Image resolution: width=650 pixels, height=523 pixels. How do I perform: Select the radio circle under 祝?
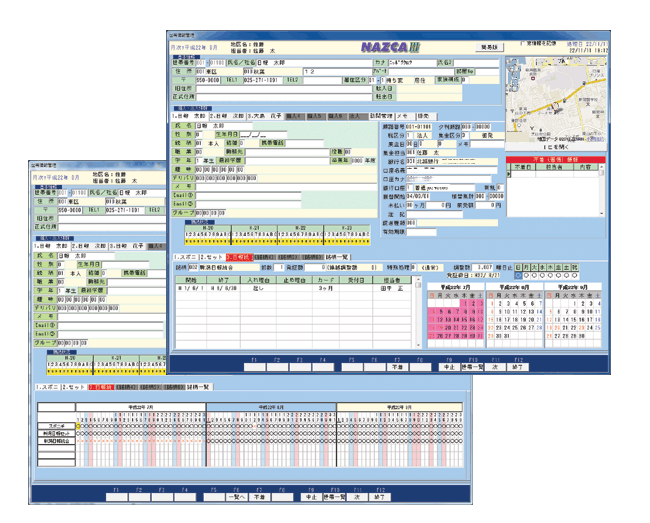tap(575, 275)
